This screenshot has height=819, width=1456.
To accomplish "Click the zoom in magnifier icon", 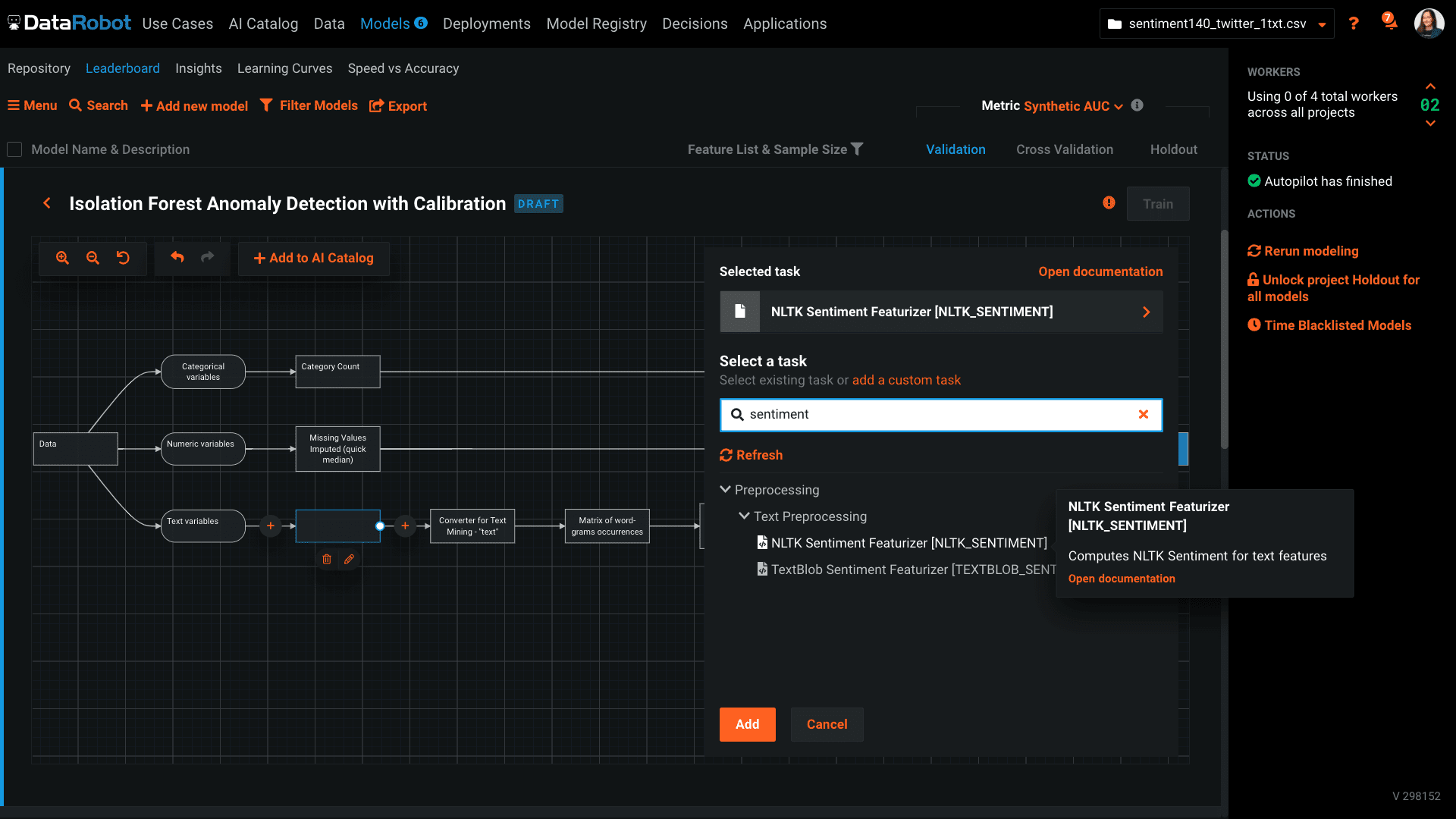I will (x=62, y=258).
